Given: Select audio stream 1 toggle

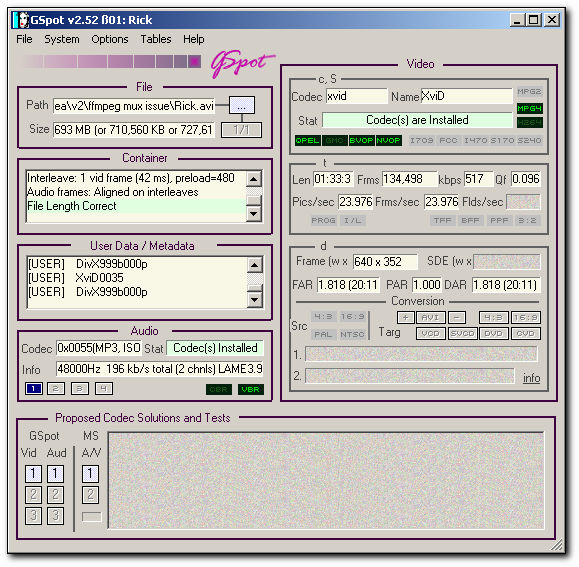Looking at the screenshot, I should pos(34,388).
